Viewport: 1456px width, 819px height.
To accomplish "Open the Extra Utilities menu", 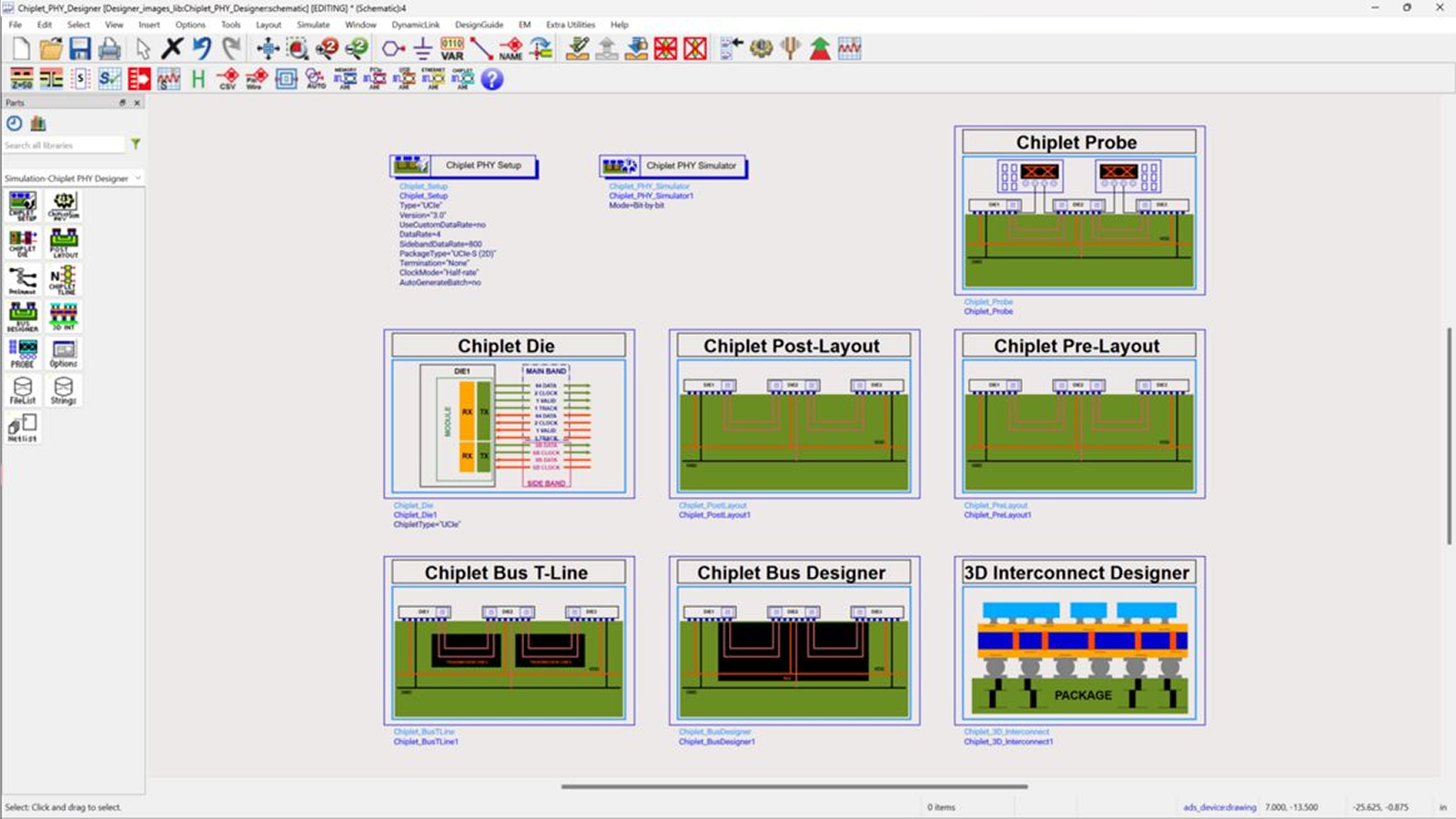I will pos(571,25).
